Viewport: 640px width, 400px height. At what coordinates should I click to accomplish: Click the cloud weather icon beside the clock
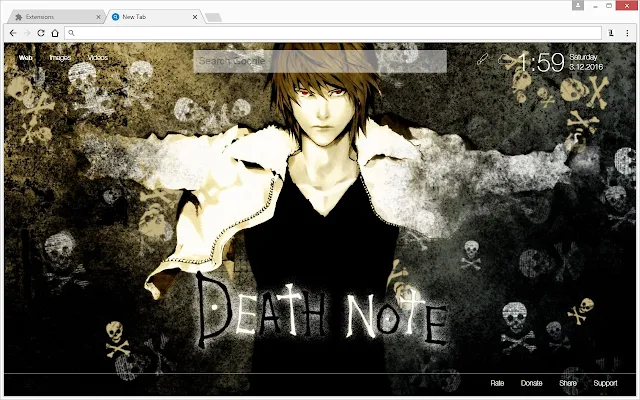pyautogui.click(x=504, y=60)
